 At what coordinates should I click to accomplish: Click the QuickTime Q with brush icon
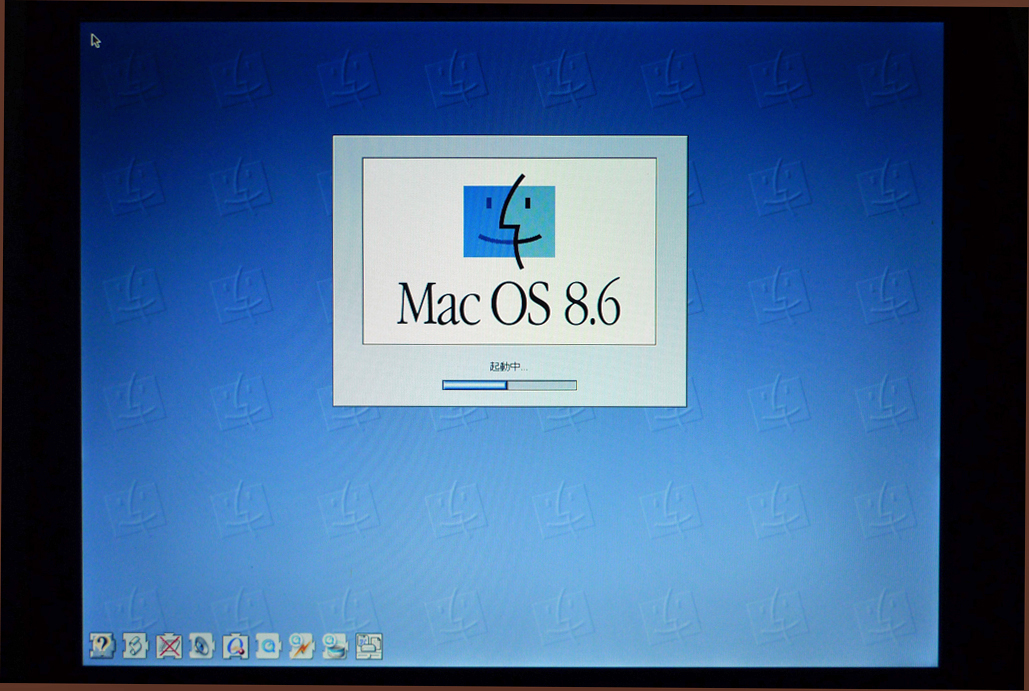pyautogui.click(x=235, y=646)
